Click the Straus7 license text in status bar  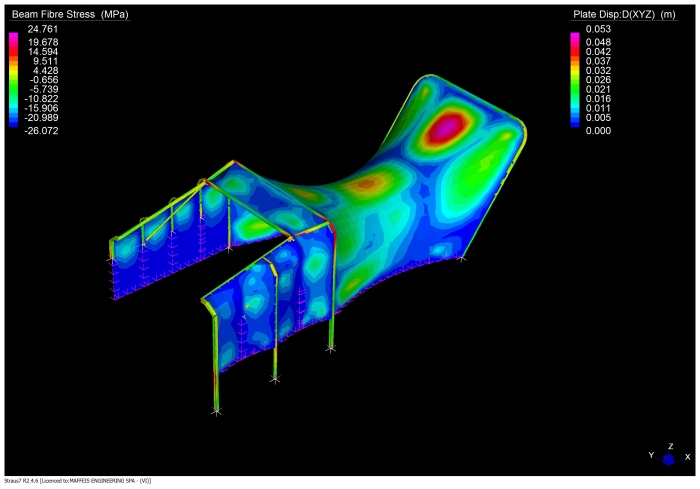(76, 482)
